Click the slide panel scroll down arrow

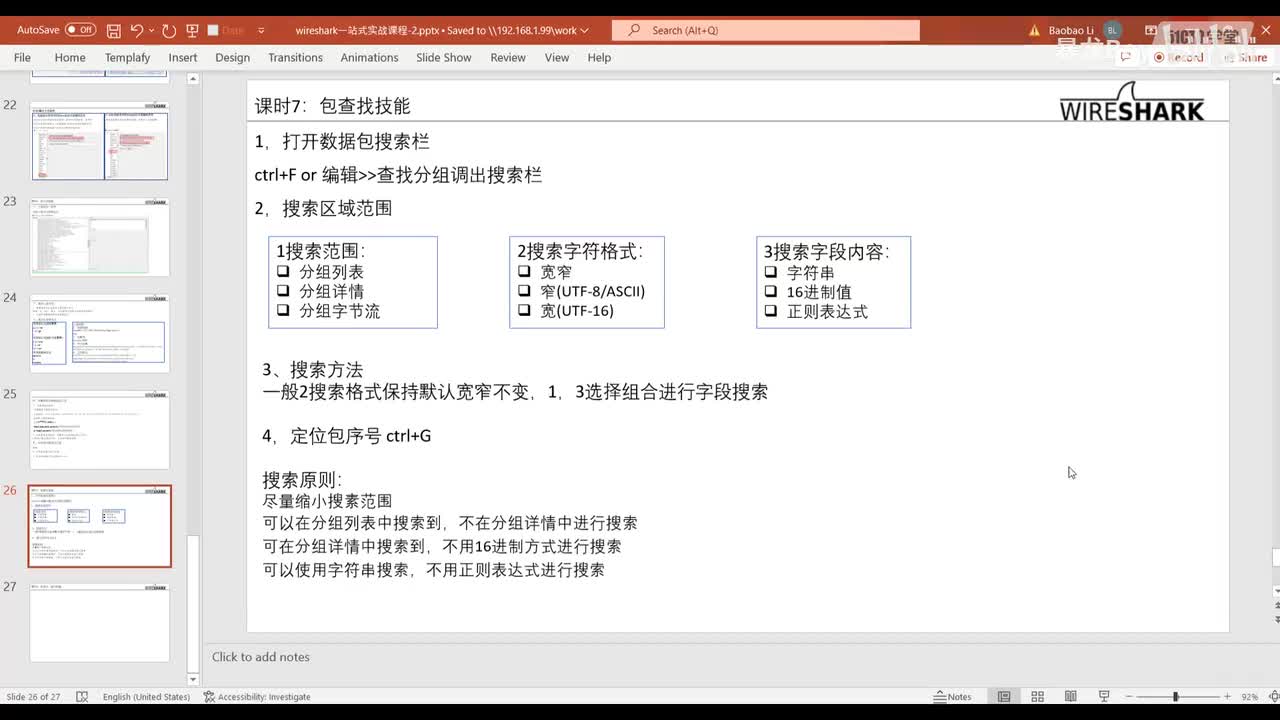193,680
